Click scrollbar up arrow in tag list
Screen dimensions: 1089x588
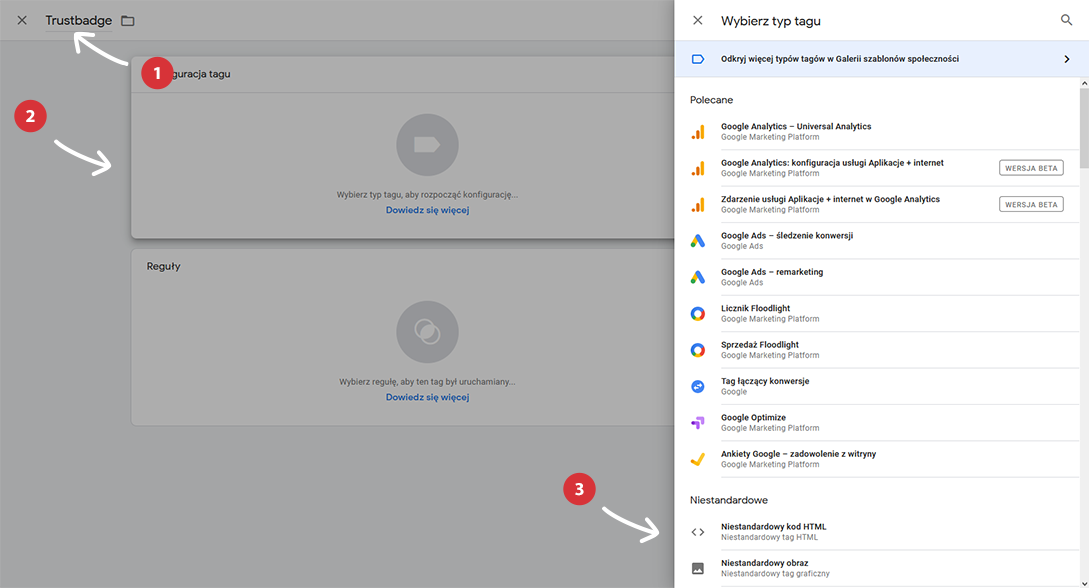1084,83
